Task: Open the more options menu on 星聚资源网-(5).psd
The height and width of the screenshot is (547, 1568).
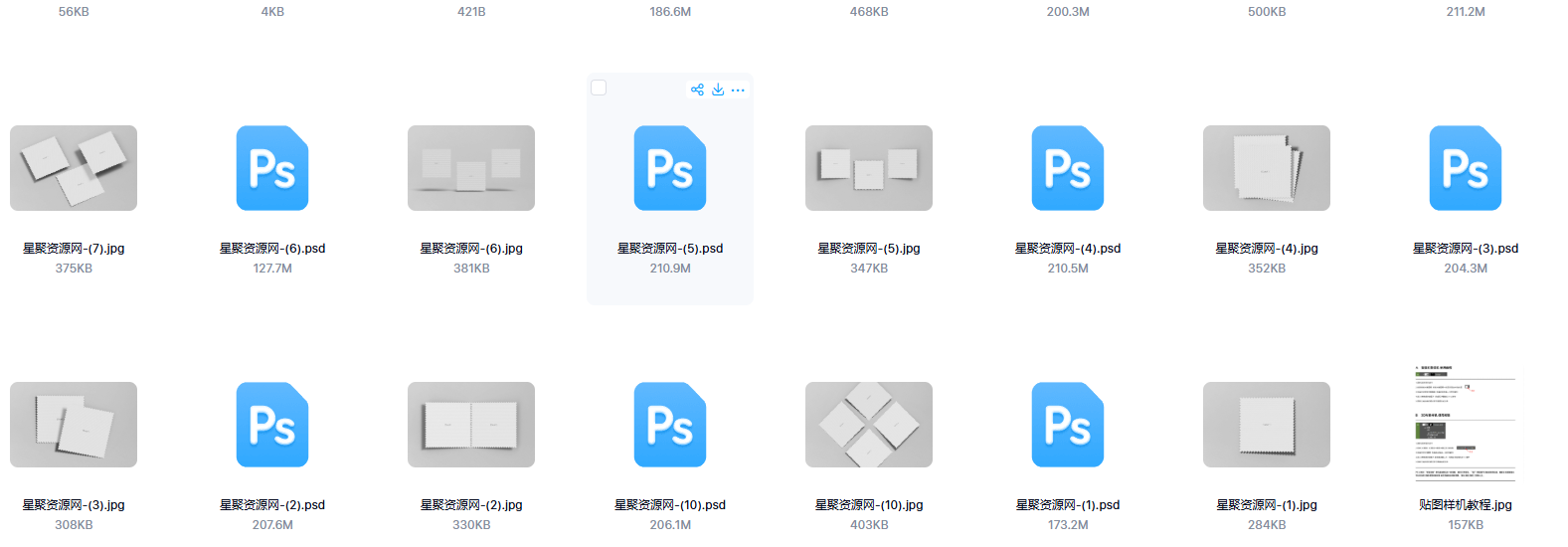Action: tap(738, 90)
